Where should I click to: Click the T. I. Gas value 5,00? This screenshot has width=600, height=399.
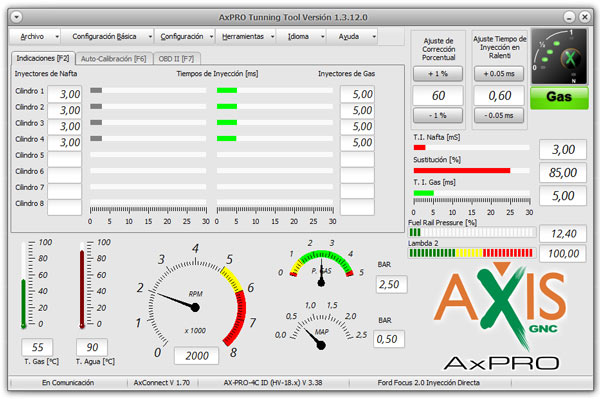[x=562, y=196]
